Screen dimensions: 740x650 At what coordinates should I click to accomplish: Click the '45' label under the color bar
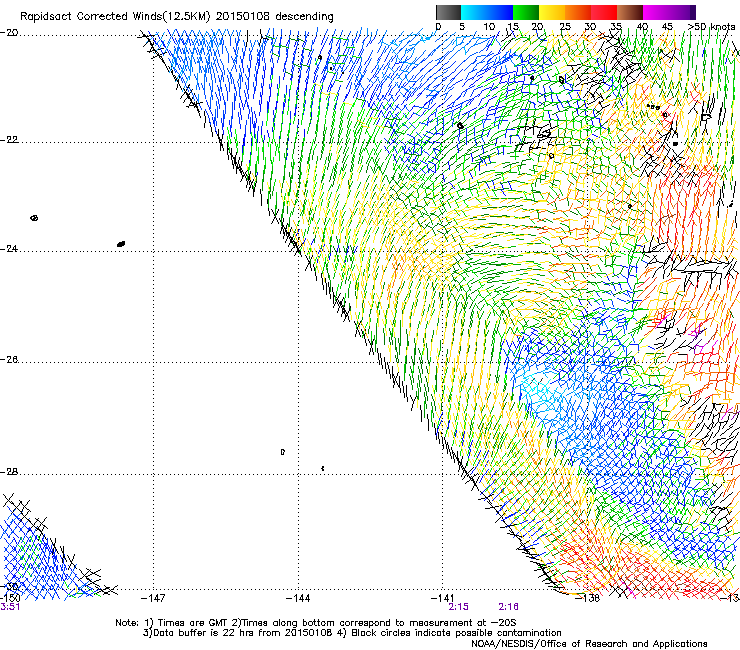(x=667, y=26)
